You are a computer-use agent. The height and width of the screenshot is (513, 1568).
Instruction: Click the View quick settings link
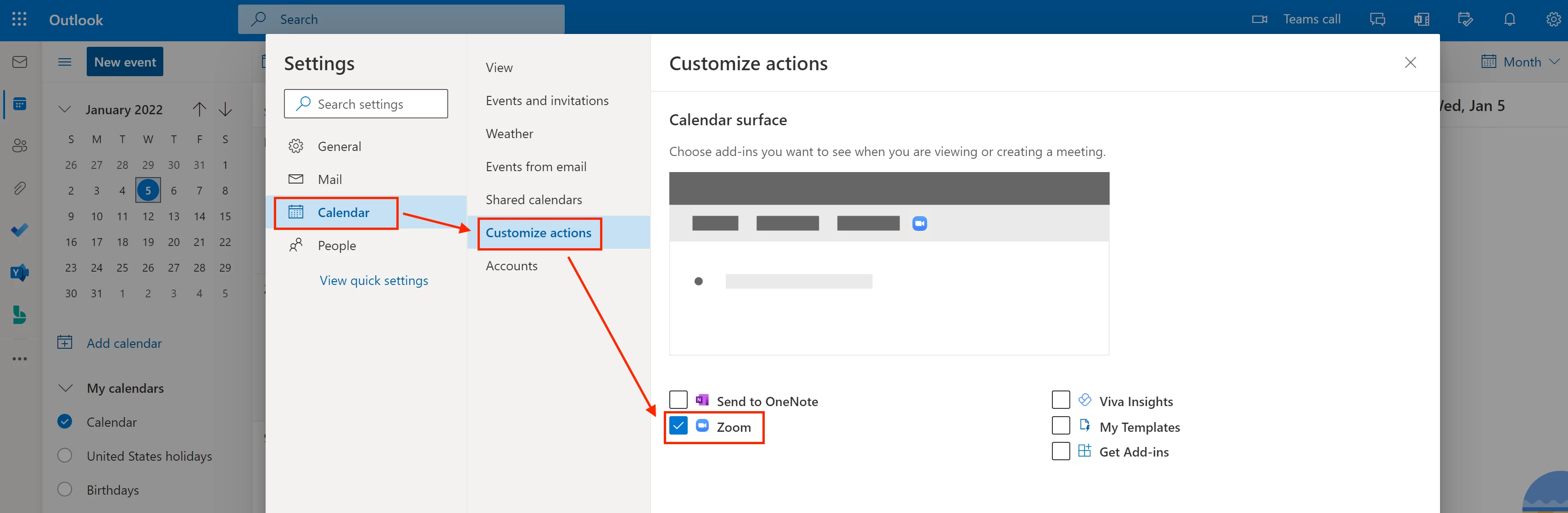pos(374,280)
